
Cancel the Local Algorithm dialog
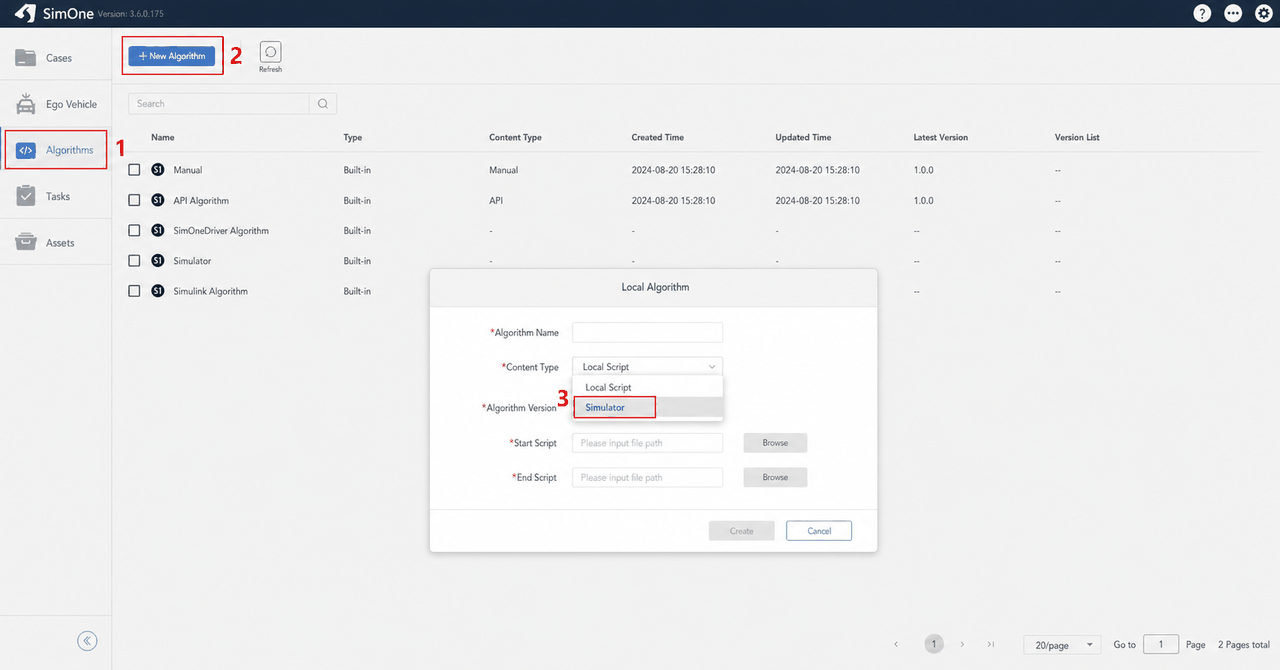[x=819, y=531]
